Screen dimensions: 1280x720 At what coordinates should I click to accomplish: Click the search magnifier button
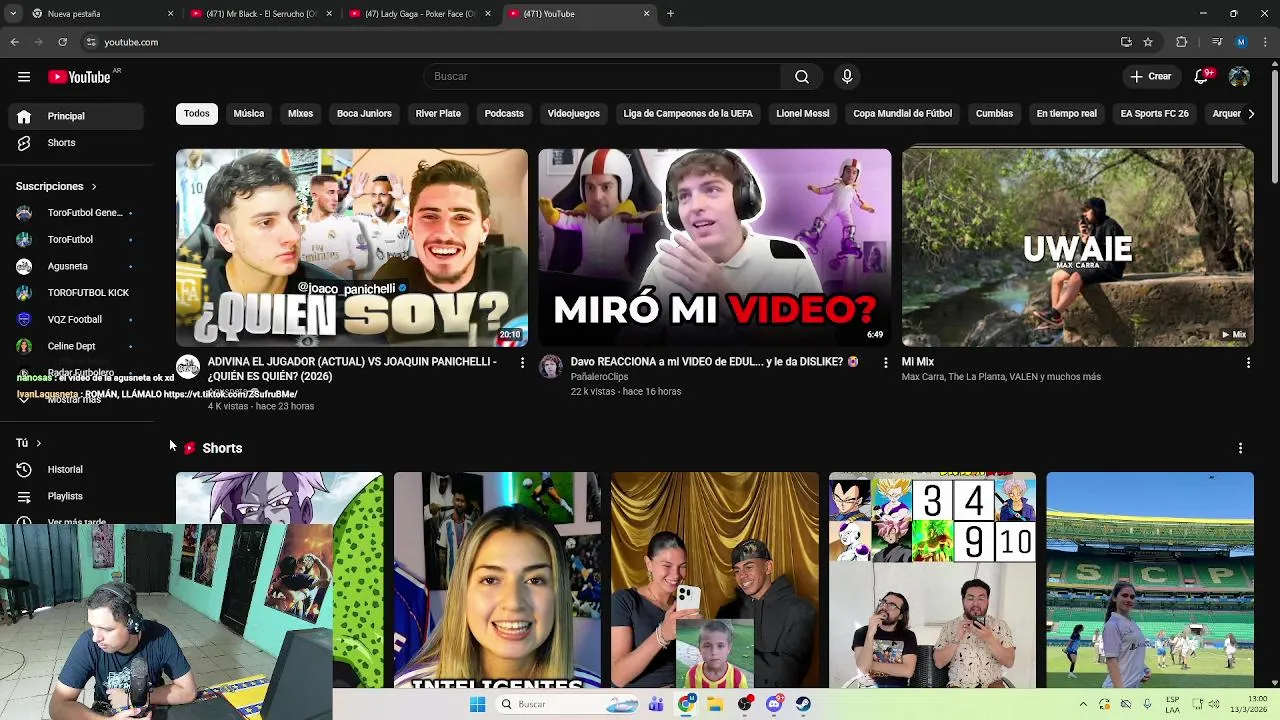click(802, 77)
